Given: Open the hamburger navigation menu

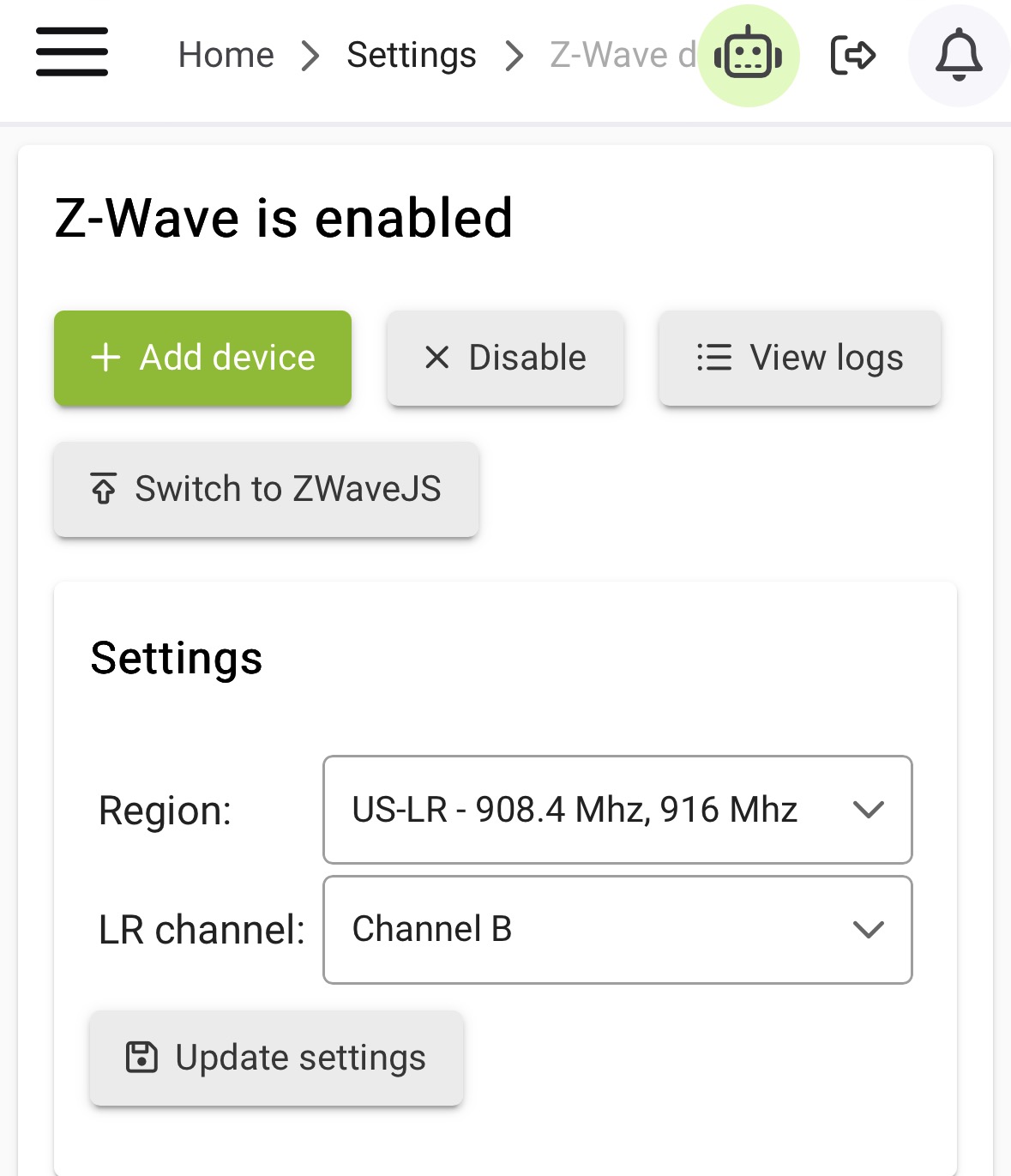Looking at the screenshot, I should click(x=72, y=51).
